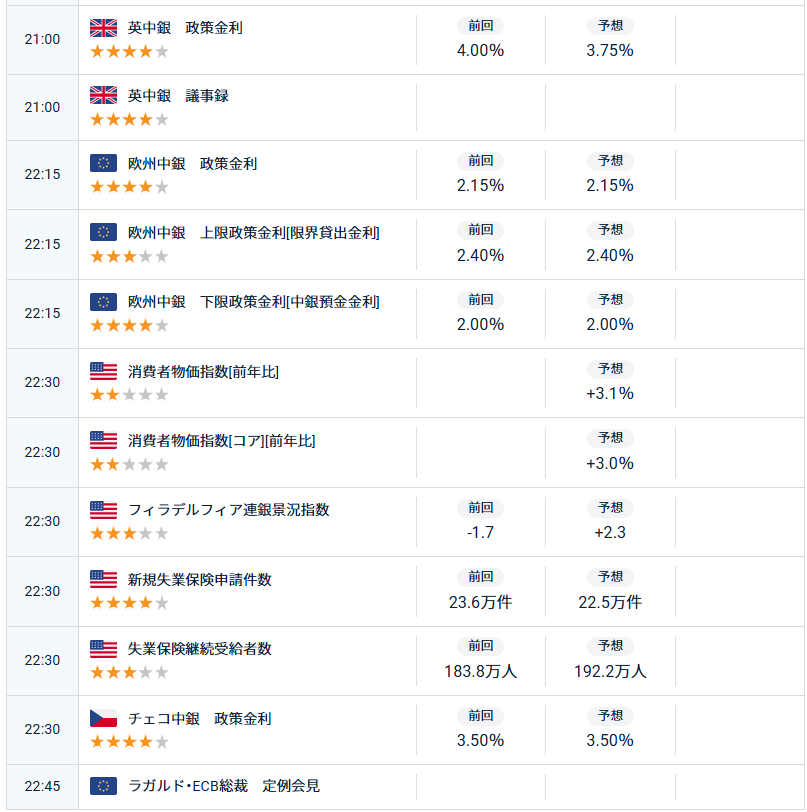The height and width of the screenshot is (812, 807).
Task: Click US flag beside 消費者物価指数[前年比]
Action: click(103, 372)
